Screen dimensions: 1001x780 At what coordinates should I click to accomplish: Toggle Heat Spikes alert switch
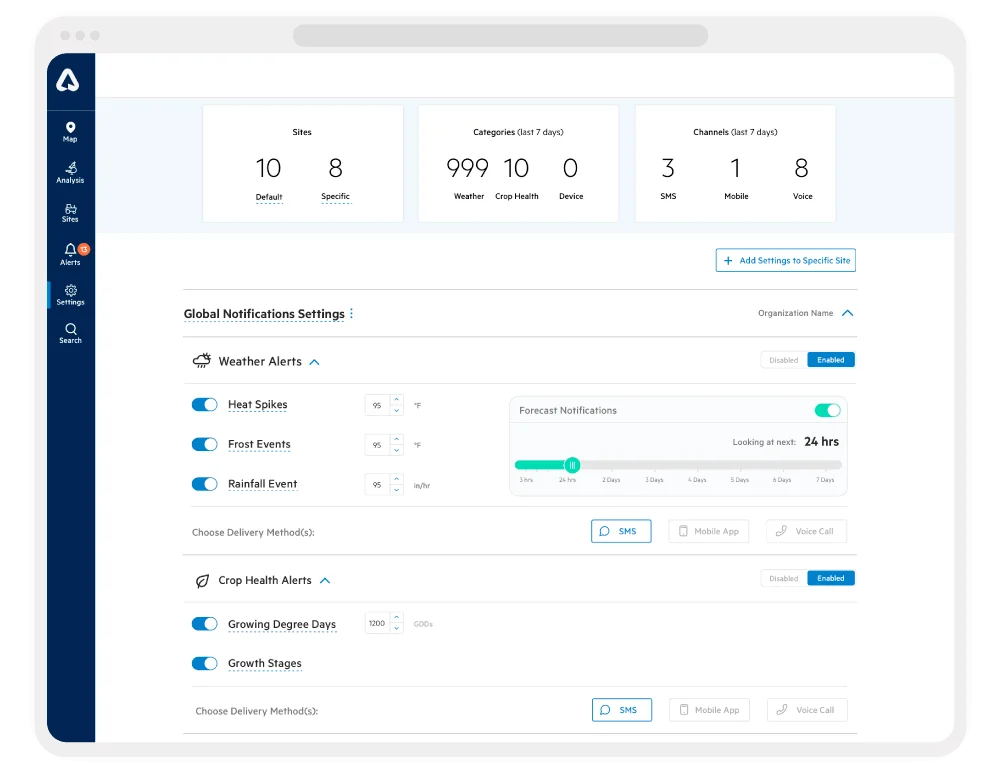click(x=204, y=405)
